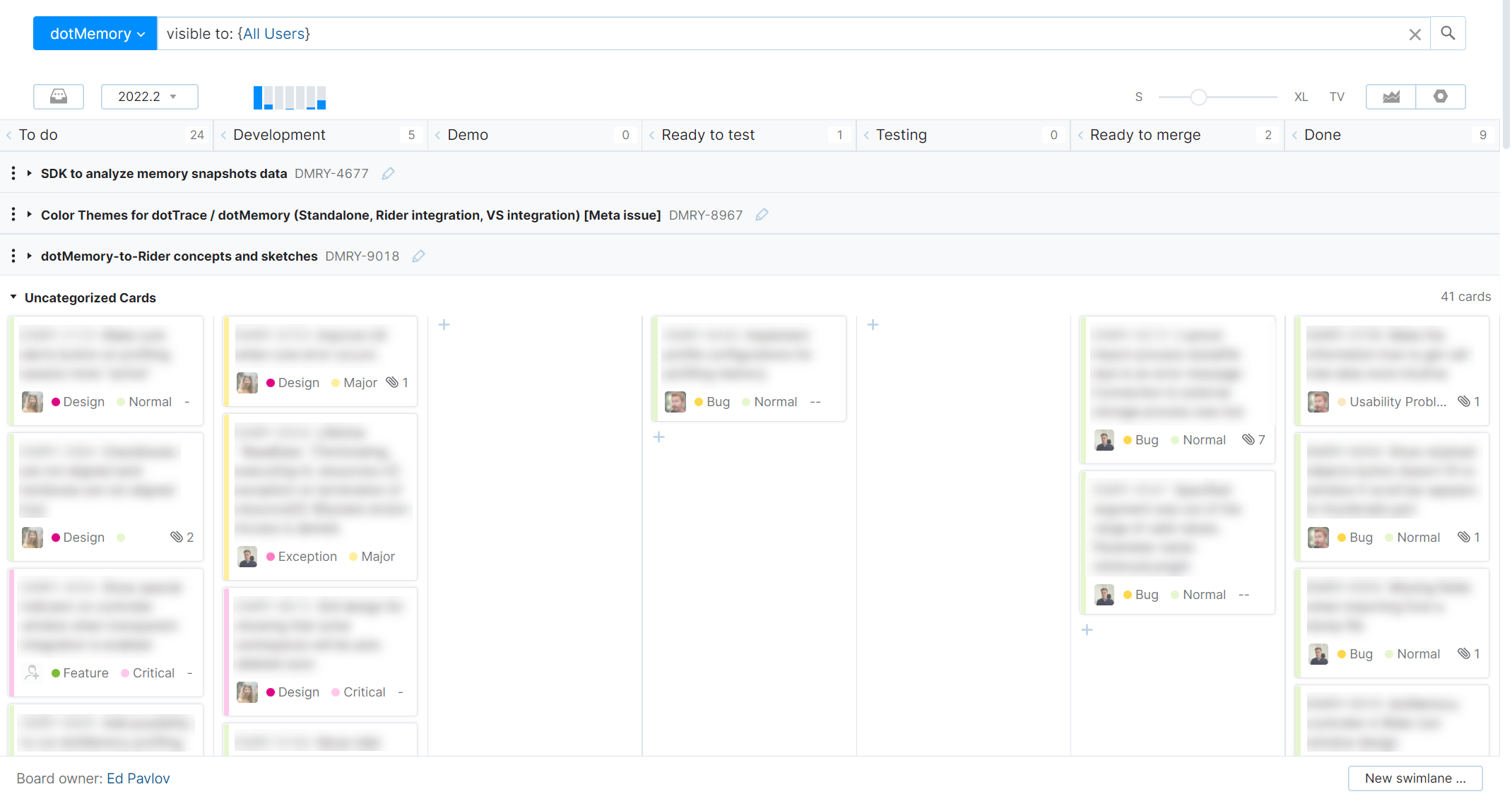Screen dimensions: 1512x806
Task: Expand Color Themes swimlane
Action: pyautogui.click(x=30, y=215)
